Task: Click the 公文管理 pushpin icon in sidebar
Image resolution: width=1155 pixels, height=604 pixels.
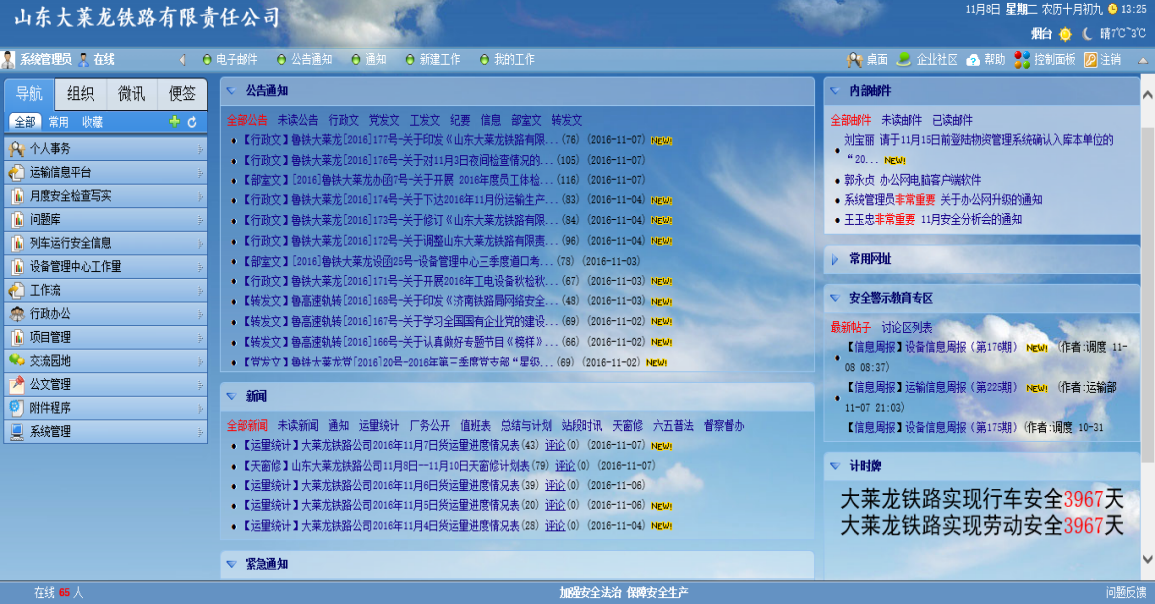Action: (17, 385)
